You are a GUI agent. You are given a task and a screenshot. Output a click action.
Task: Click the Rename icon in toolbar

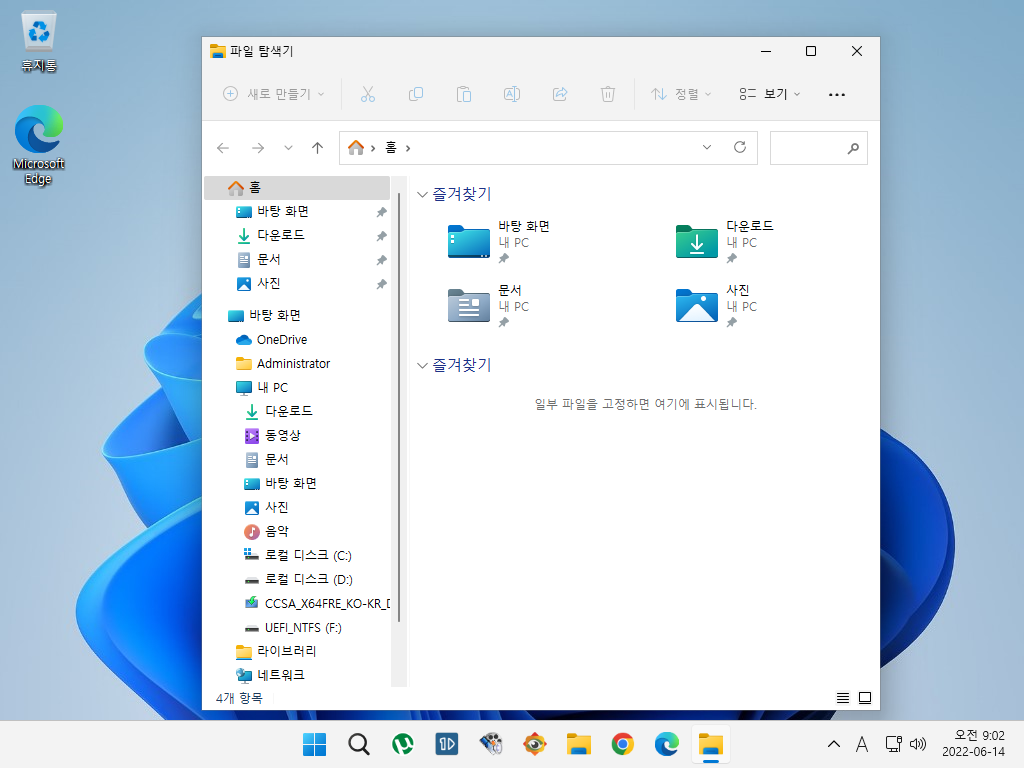[512, 94]
